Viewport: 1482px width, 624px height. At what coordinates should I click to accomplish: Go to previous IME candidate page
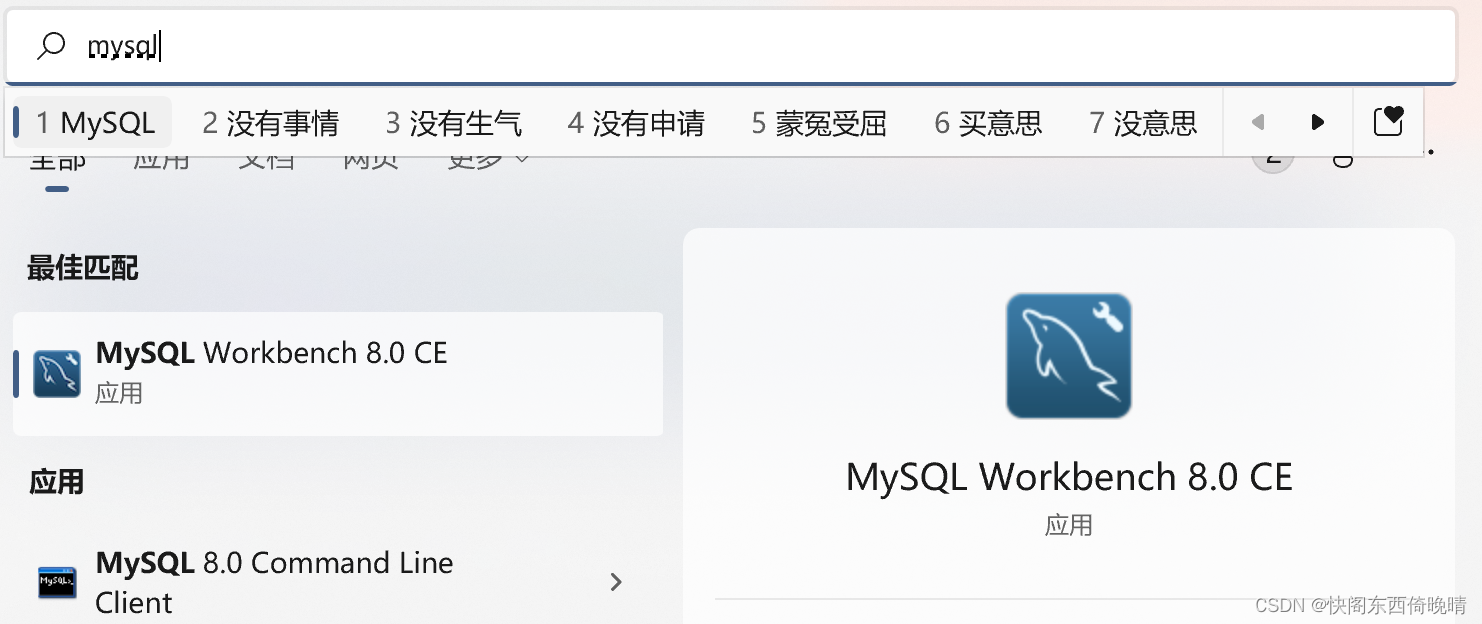pyautogui.click(x=1258, y=122)
